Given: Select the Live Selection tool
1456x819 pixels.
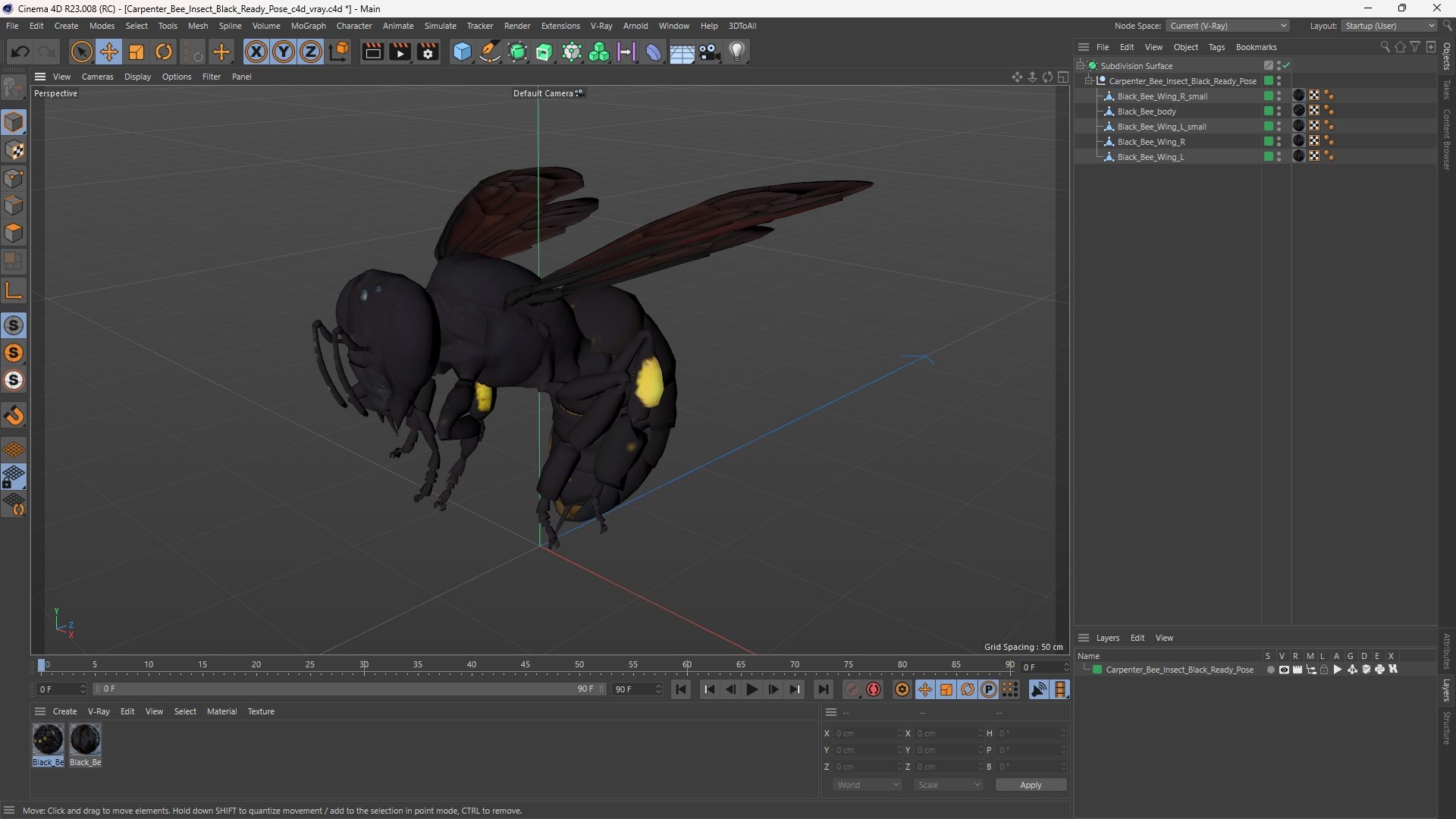Looking at the screenshot, I should (x=81, y=52).
